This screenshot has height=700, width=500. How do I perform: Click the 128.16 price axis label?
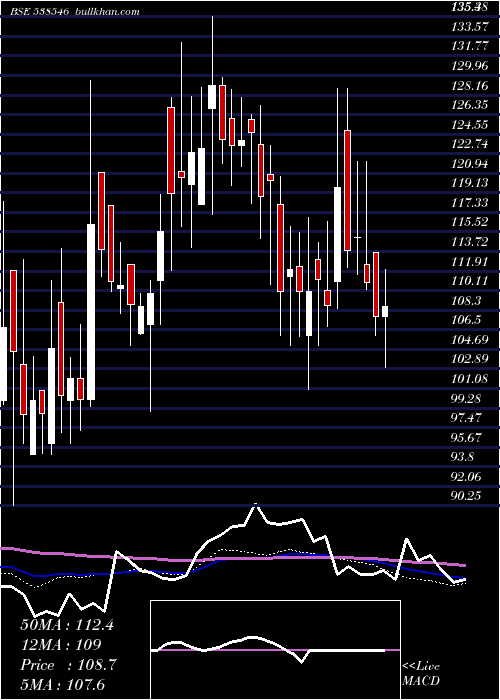pos(469,85)
